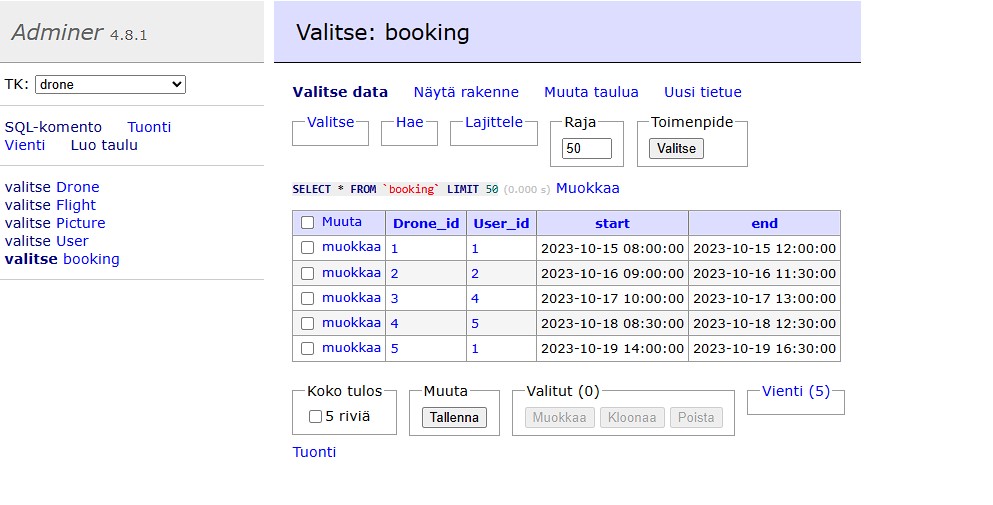Expand the Lajittele sort fieldset
Image resolution: width=993 pixels, height=505 pixels.
[493, 122]
